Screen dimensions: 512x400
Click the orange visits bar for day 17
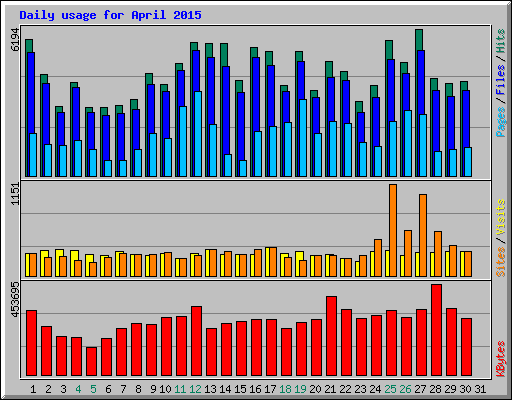click(x=273, y=262)
